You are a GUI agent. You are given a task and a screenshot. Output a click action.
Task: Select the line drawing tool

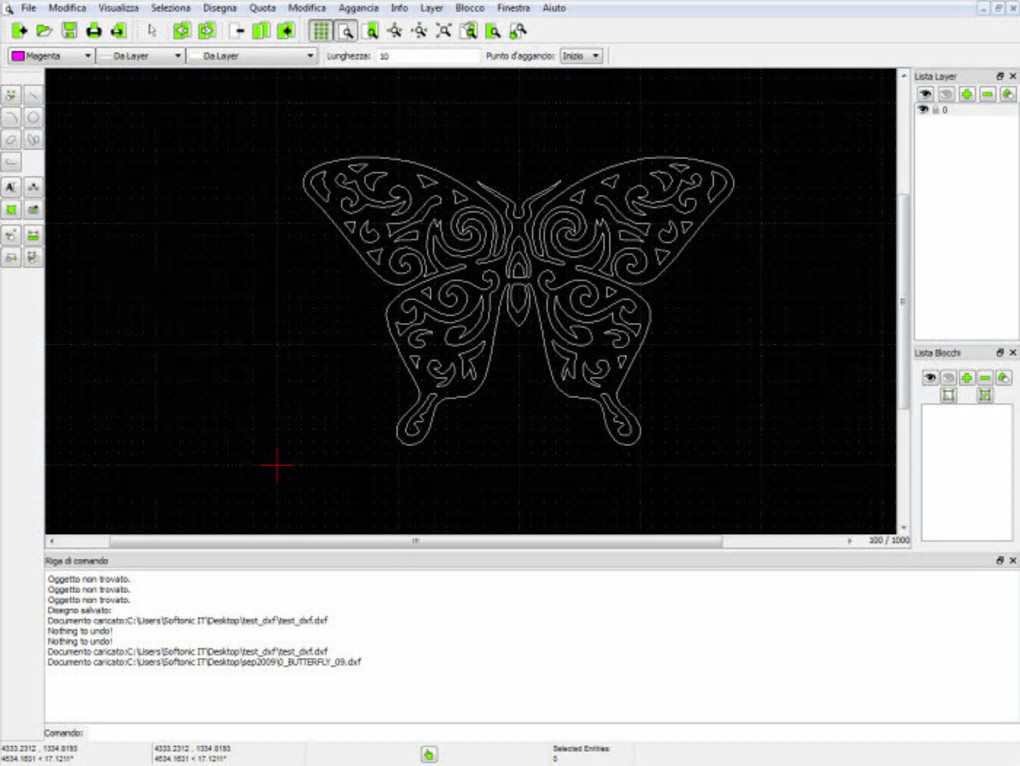click(33, 95)
